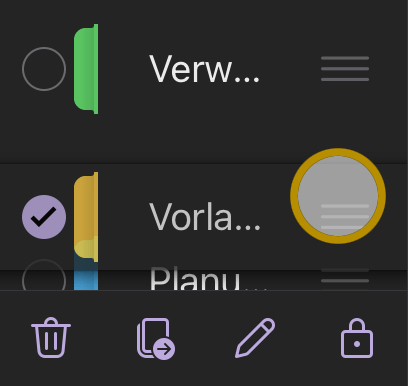
Task: Lock the selected notebook with padlock
Action: tap(357, 338)
